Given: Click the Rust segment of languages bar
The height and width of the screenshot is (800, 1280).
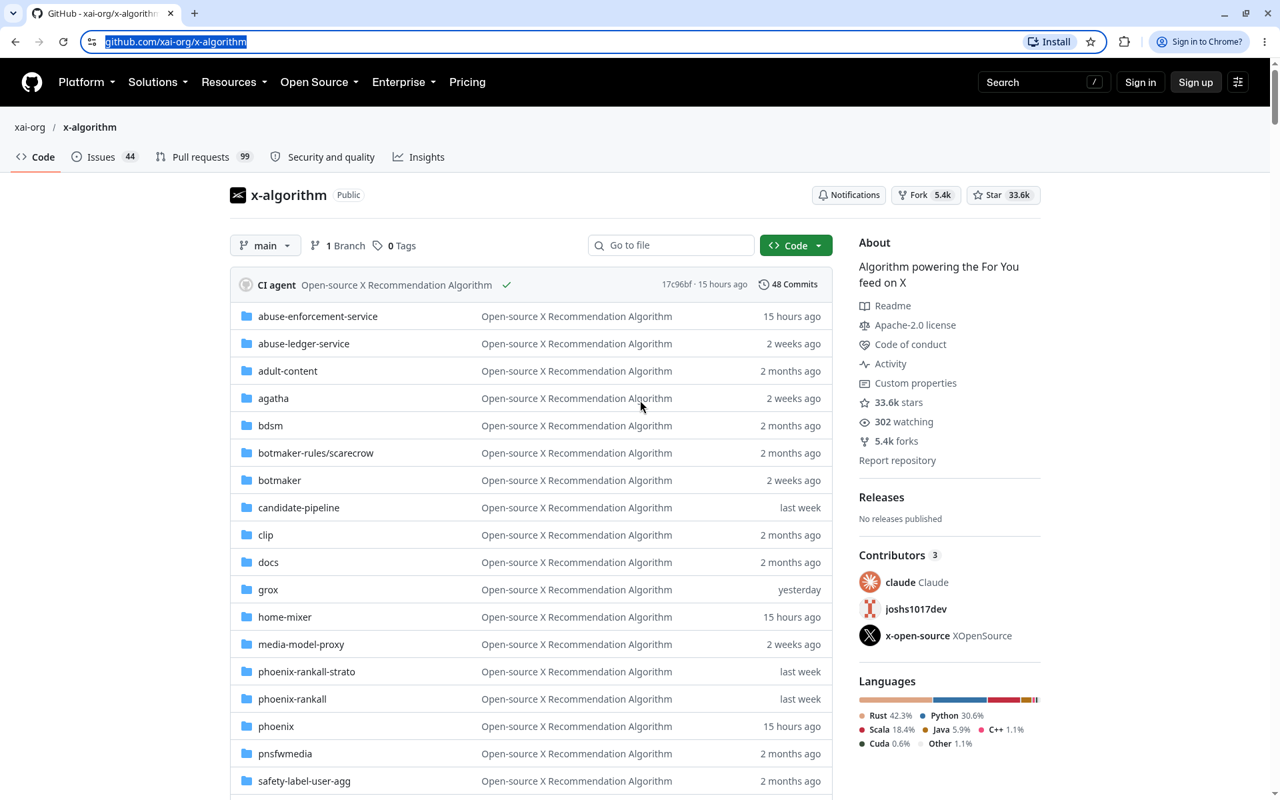Looking at the screenshot, I should pyautogui.click(x=895, y=700).
